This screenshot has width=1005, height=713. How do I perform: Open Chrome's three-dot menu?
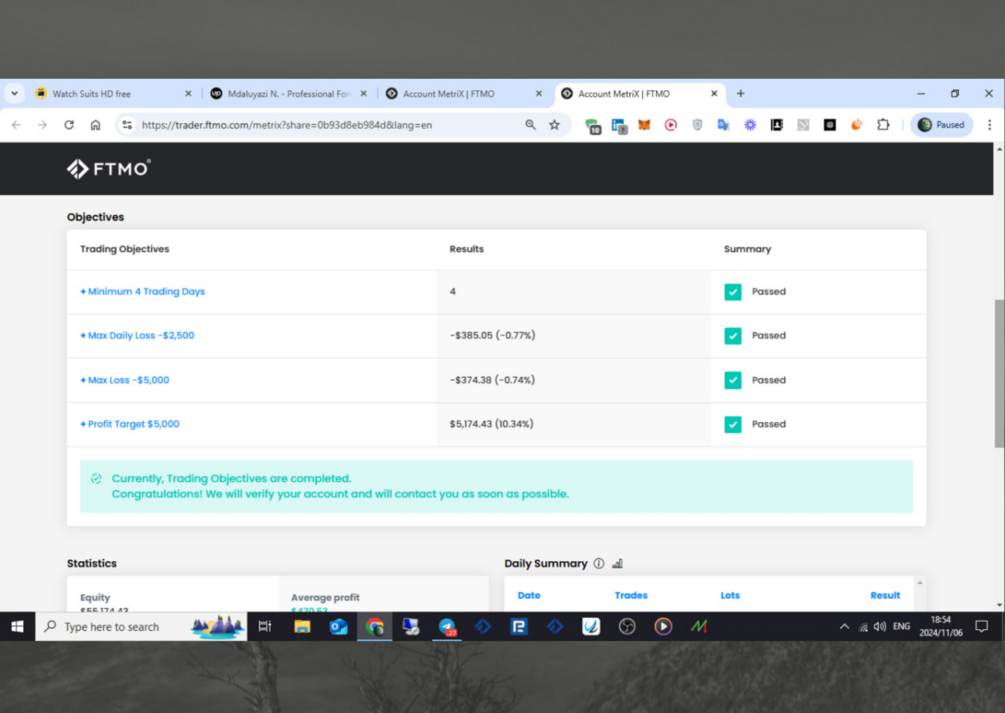pyautogui.click(x=989, y=125)
